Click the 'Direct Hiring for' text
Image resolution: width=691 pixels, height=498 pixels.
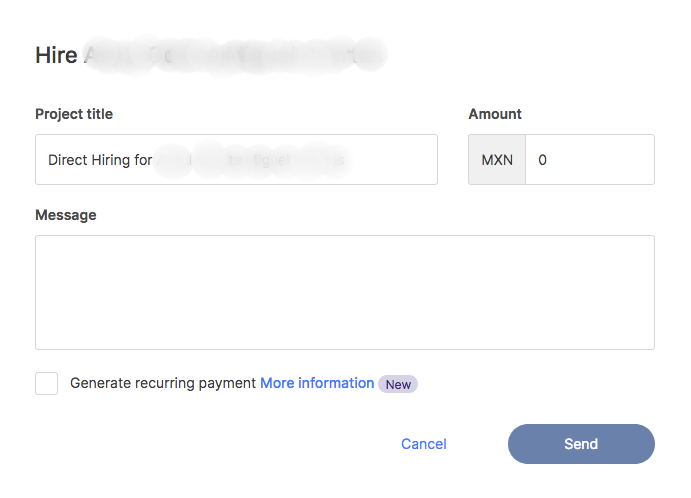[x=100, y=160]
